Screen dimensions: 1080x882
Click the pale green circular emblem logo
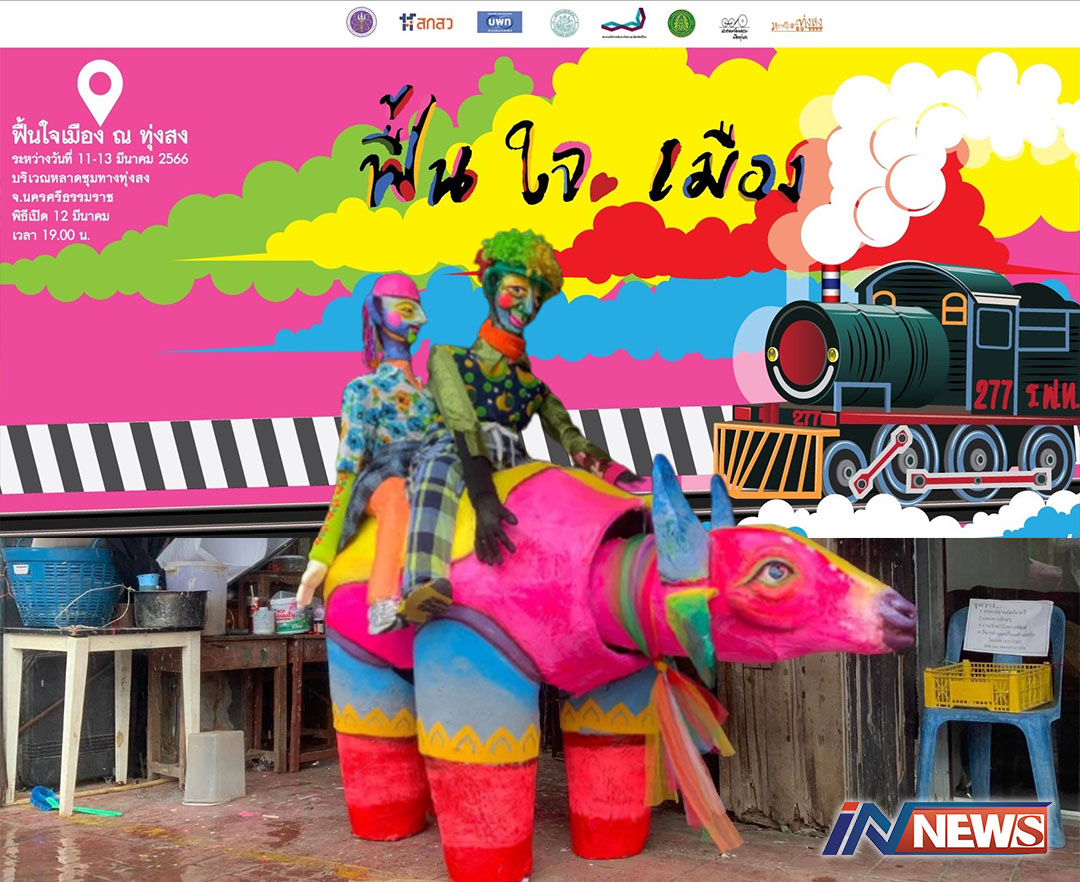pyautogui.click(x=564, y=22)
